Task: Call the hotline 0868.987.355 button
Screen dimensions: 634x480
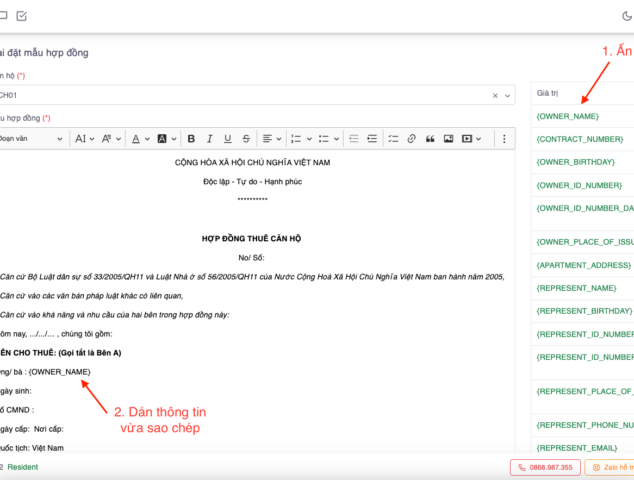Action: (x=545, y=467)
